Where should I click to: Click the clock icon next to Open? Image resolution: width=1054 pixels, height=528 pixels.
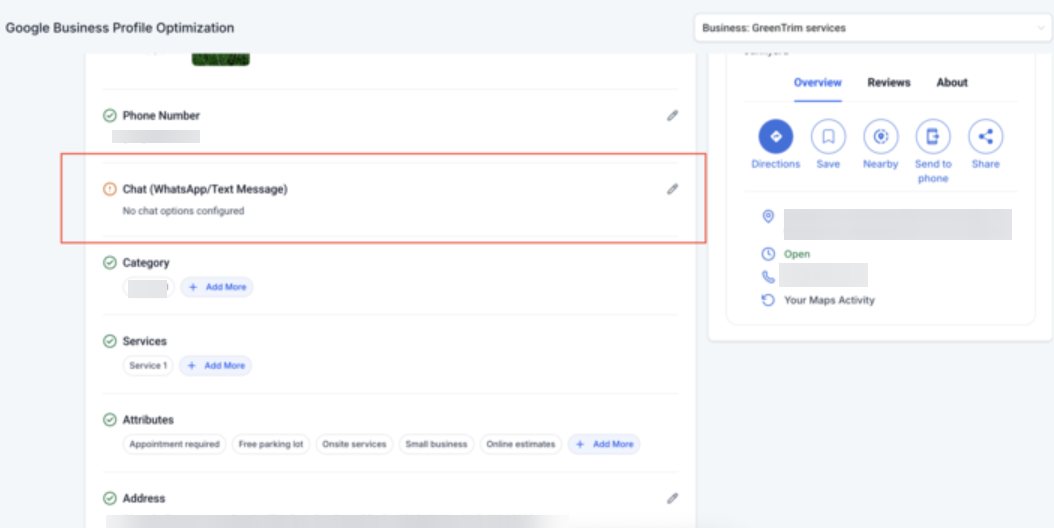768,254
